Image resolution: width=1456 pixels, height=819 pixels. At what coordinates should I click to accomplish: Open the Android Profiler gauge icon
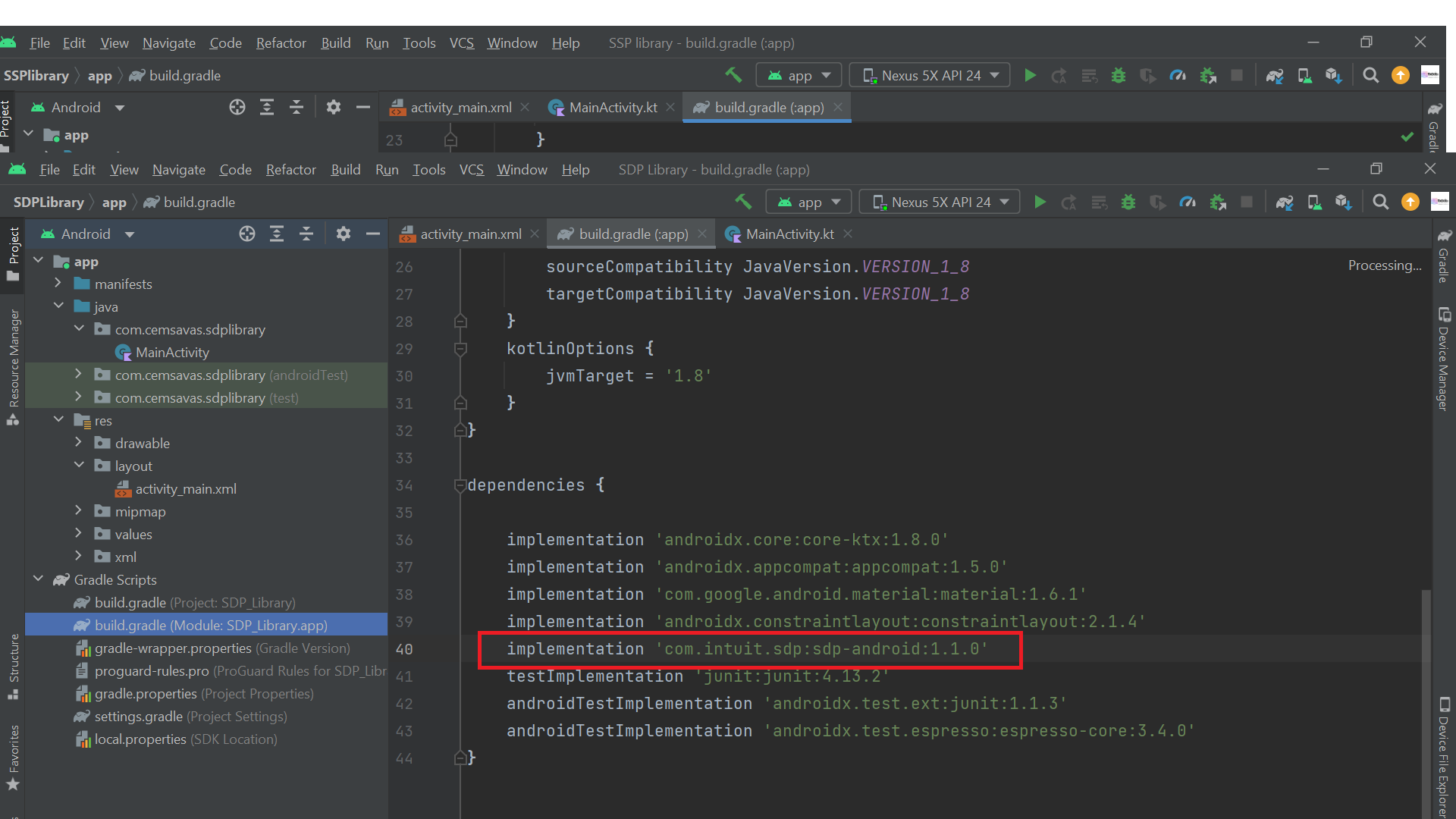pyautogui.click(x=1188, y=202)
